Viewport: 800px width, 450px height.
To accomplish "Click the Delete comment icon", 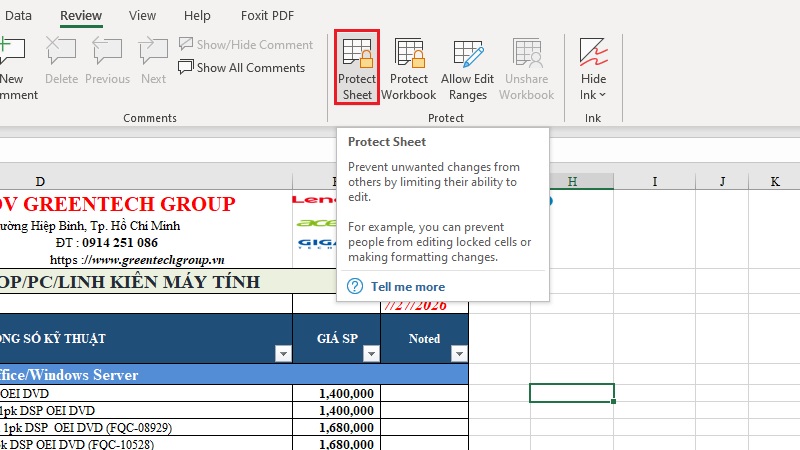I will [x=61, y=52].
